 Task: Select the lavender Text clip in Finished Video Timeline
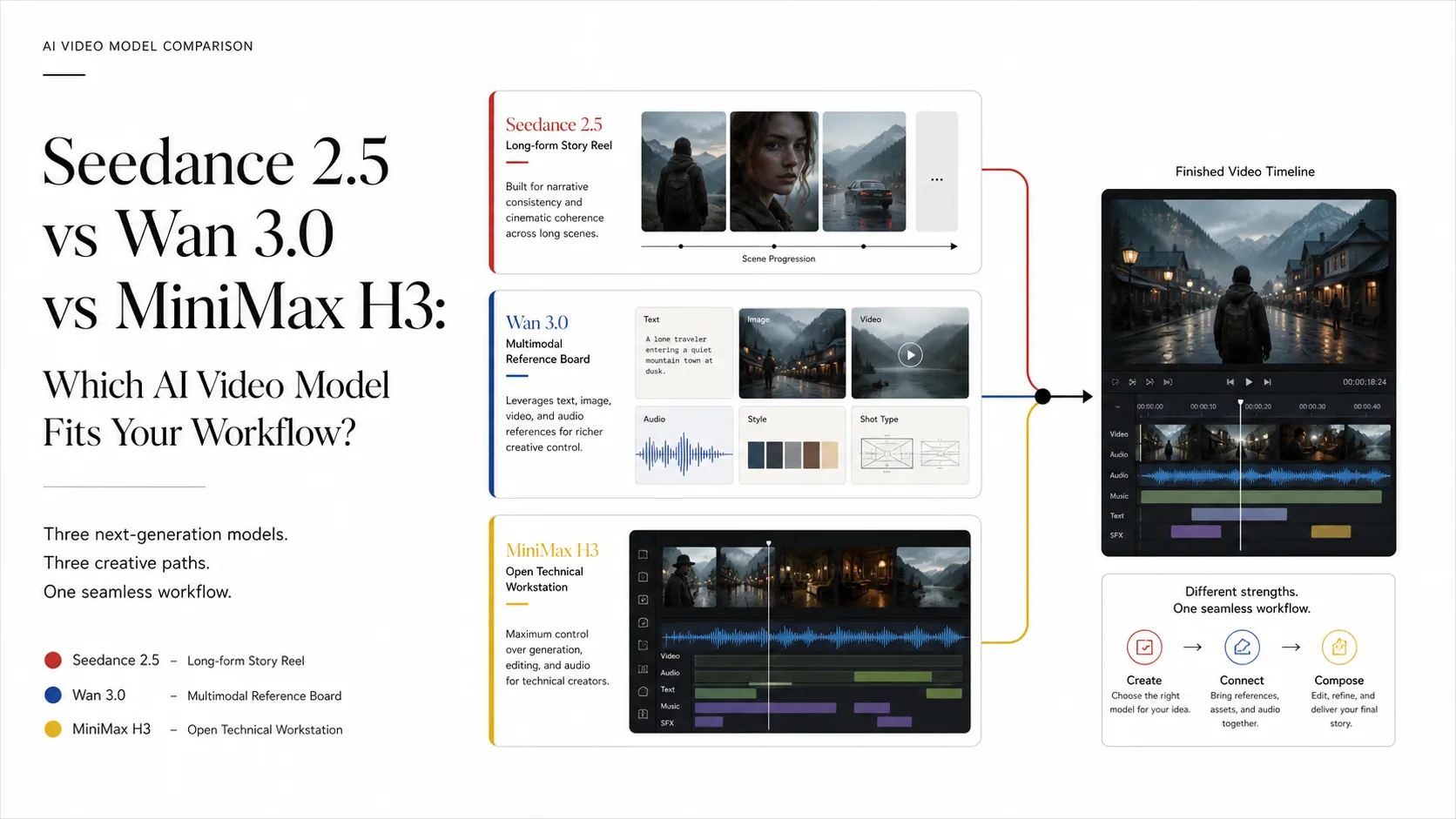[x=1239, y=514]
